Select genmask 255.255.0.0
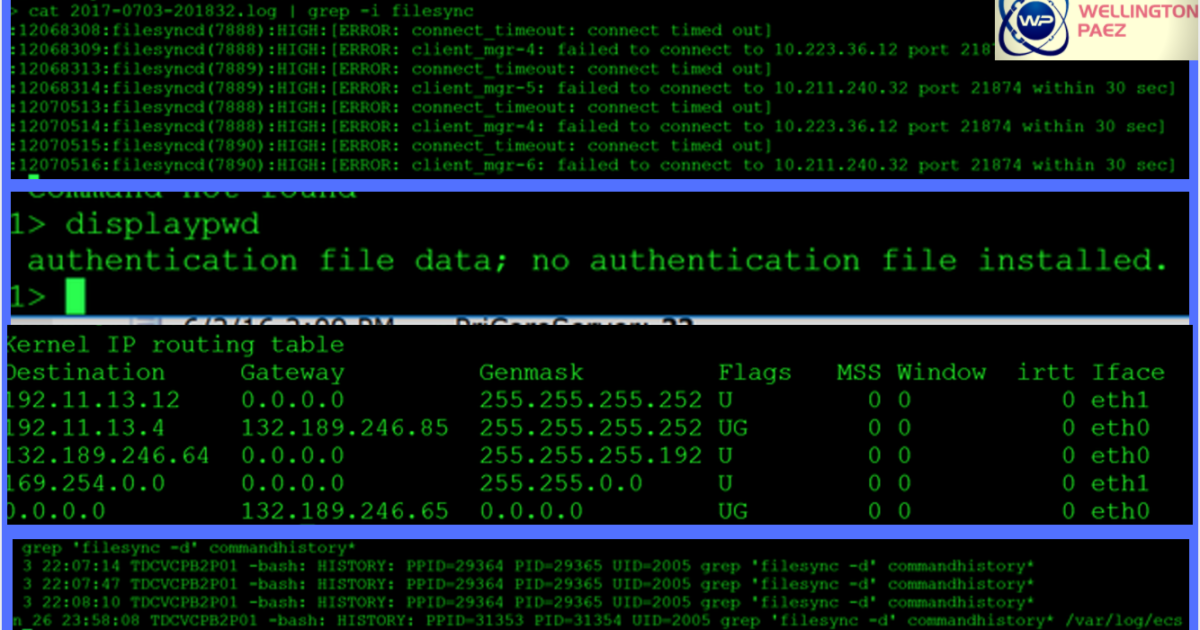This screenshot has height=630, width=1200. pos(561,484)
